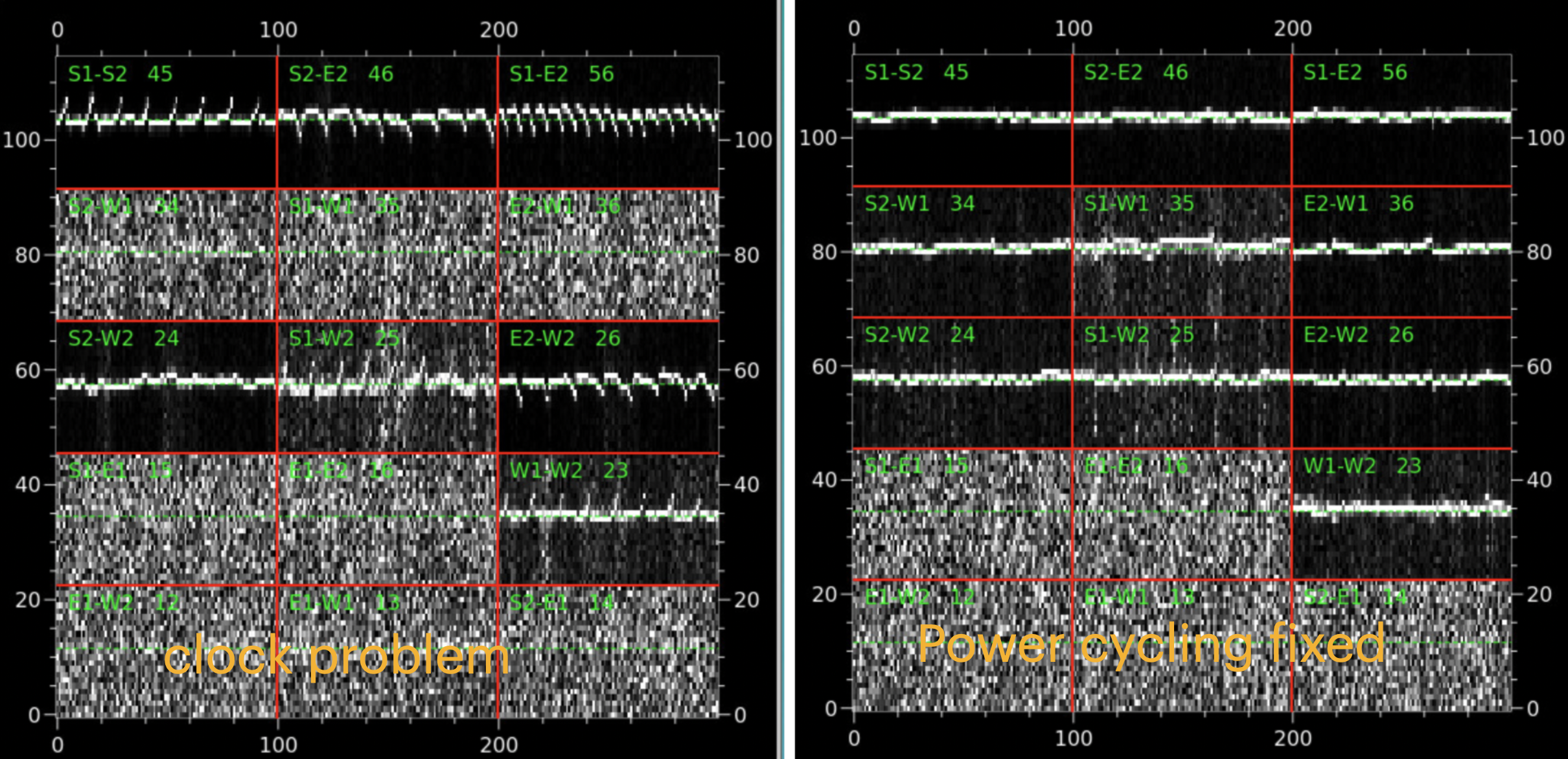
Task: Click left y-axis label 80 on right plot
Action: pyautogui.click(x=824, y=252)
